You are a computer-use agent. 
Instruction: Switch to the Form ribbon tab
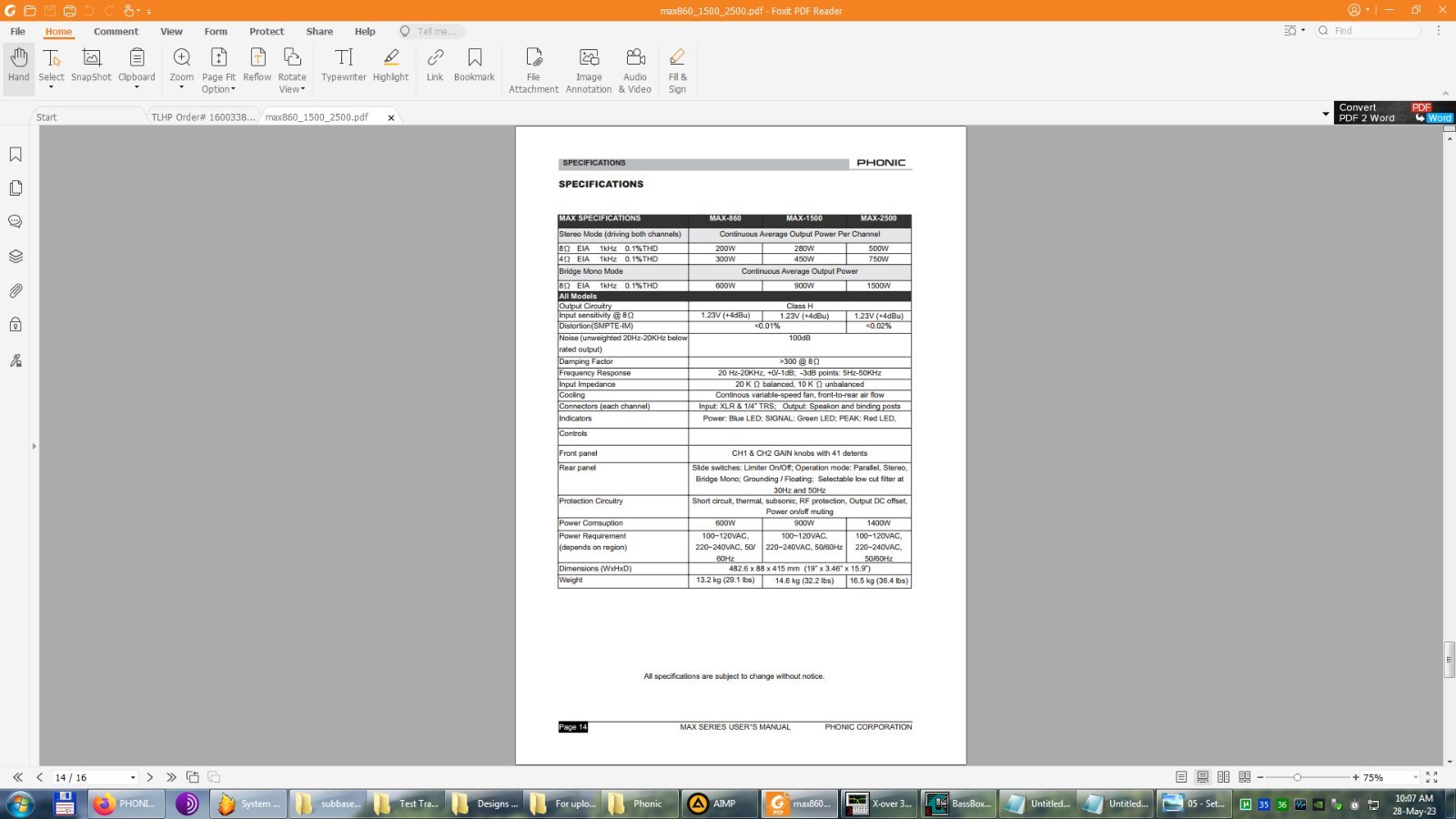click(216, 31)
